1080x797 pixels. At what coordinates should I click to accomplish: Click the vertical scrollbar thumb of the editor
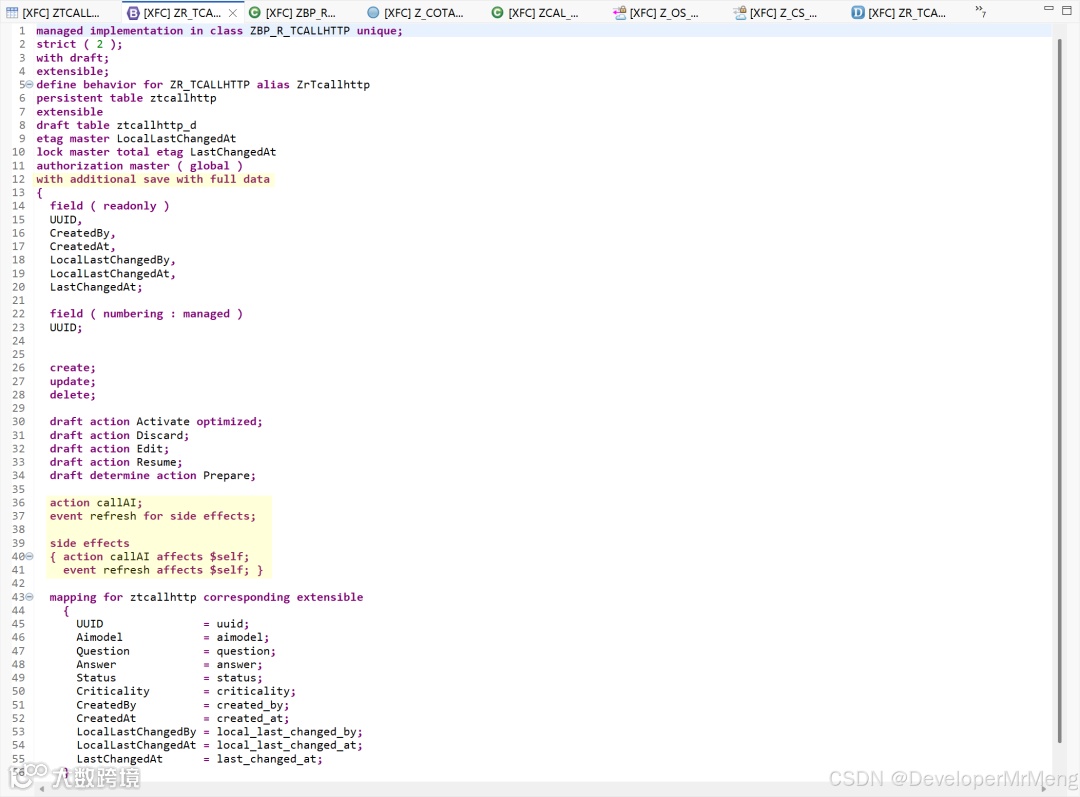[1059, 390]
